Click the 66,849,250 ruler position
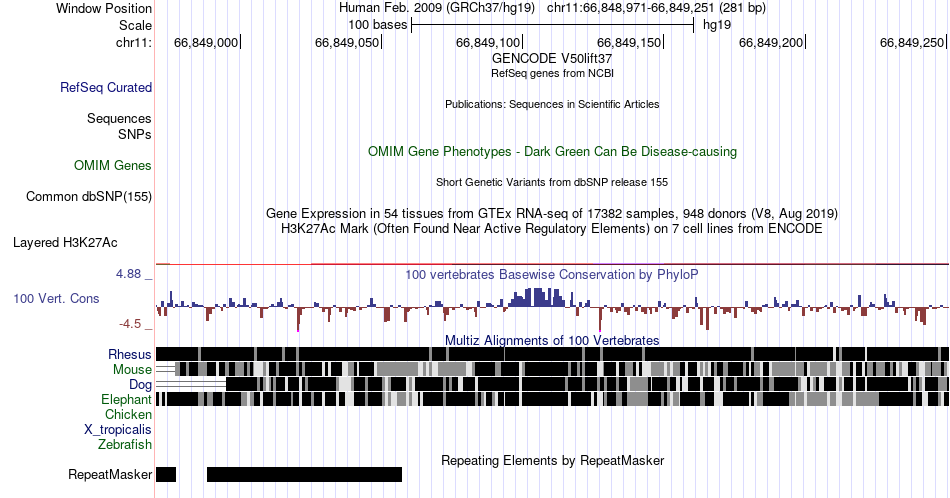Screen dimensions: 950x498 coord(912,42)
